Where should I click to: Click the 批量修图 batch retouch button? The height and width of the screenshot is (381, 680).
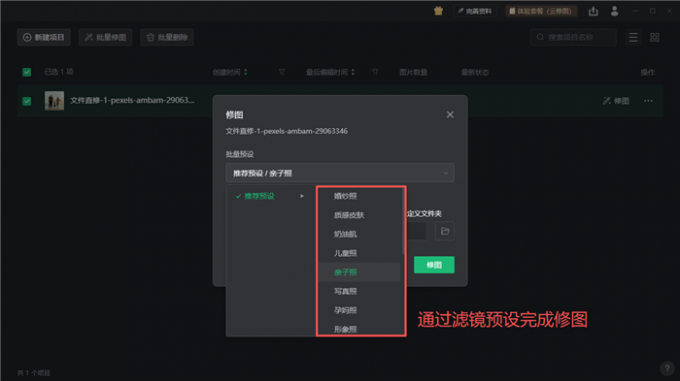(x=105, y=37)
